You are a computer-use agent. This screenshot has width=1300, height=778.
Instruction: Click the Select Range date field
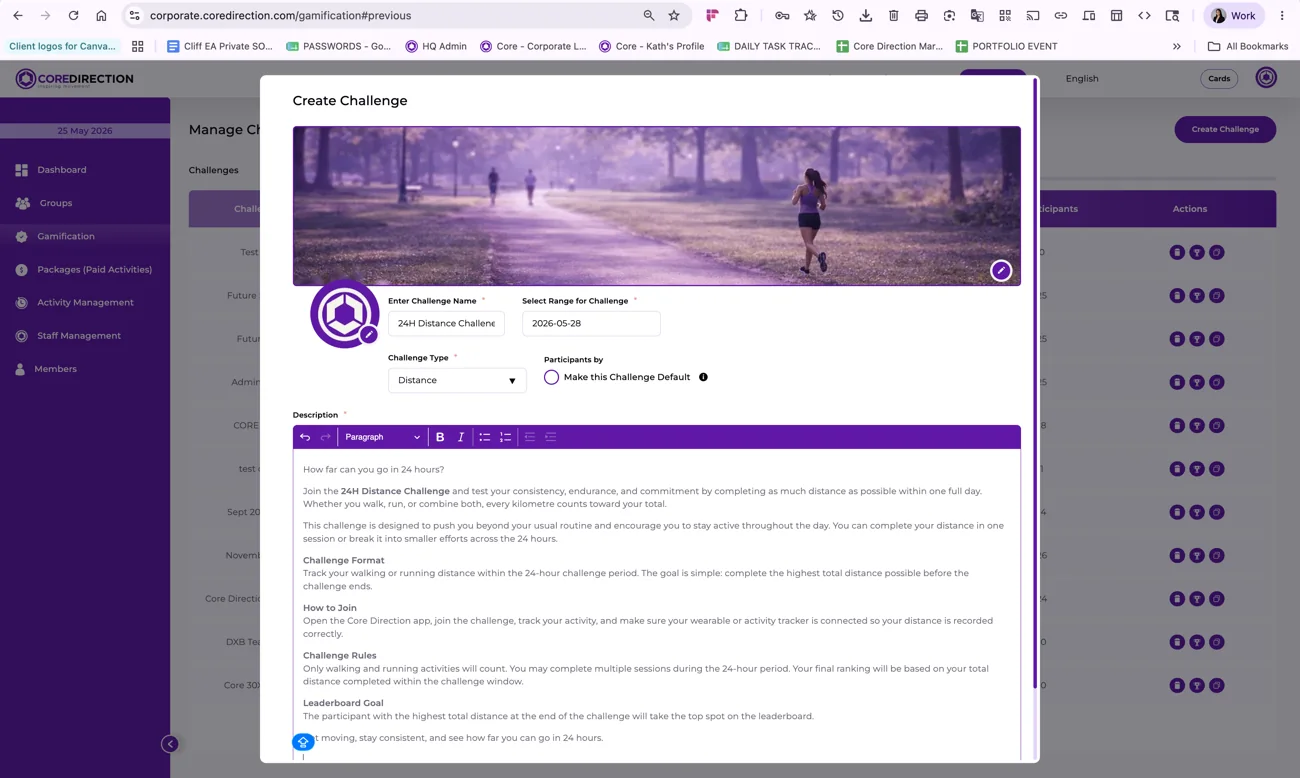(591, 323)
